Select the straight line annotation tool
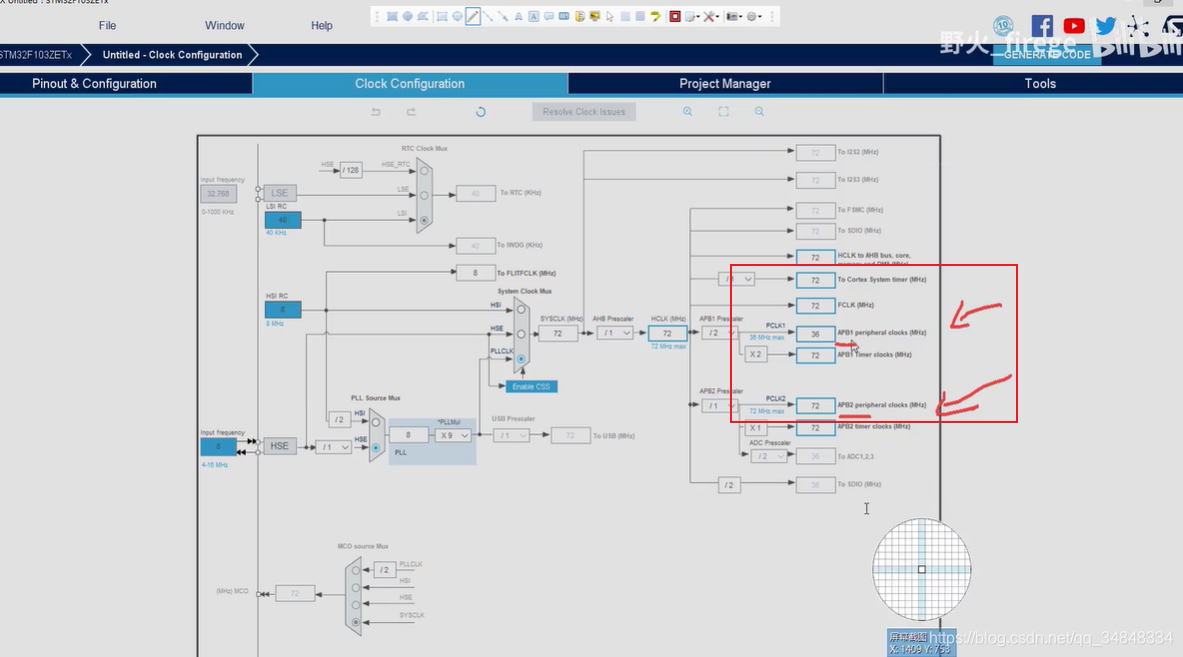 pyautogui.click(x=488, y=17)
